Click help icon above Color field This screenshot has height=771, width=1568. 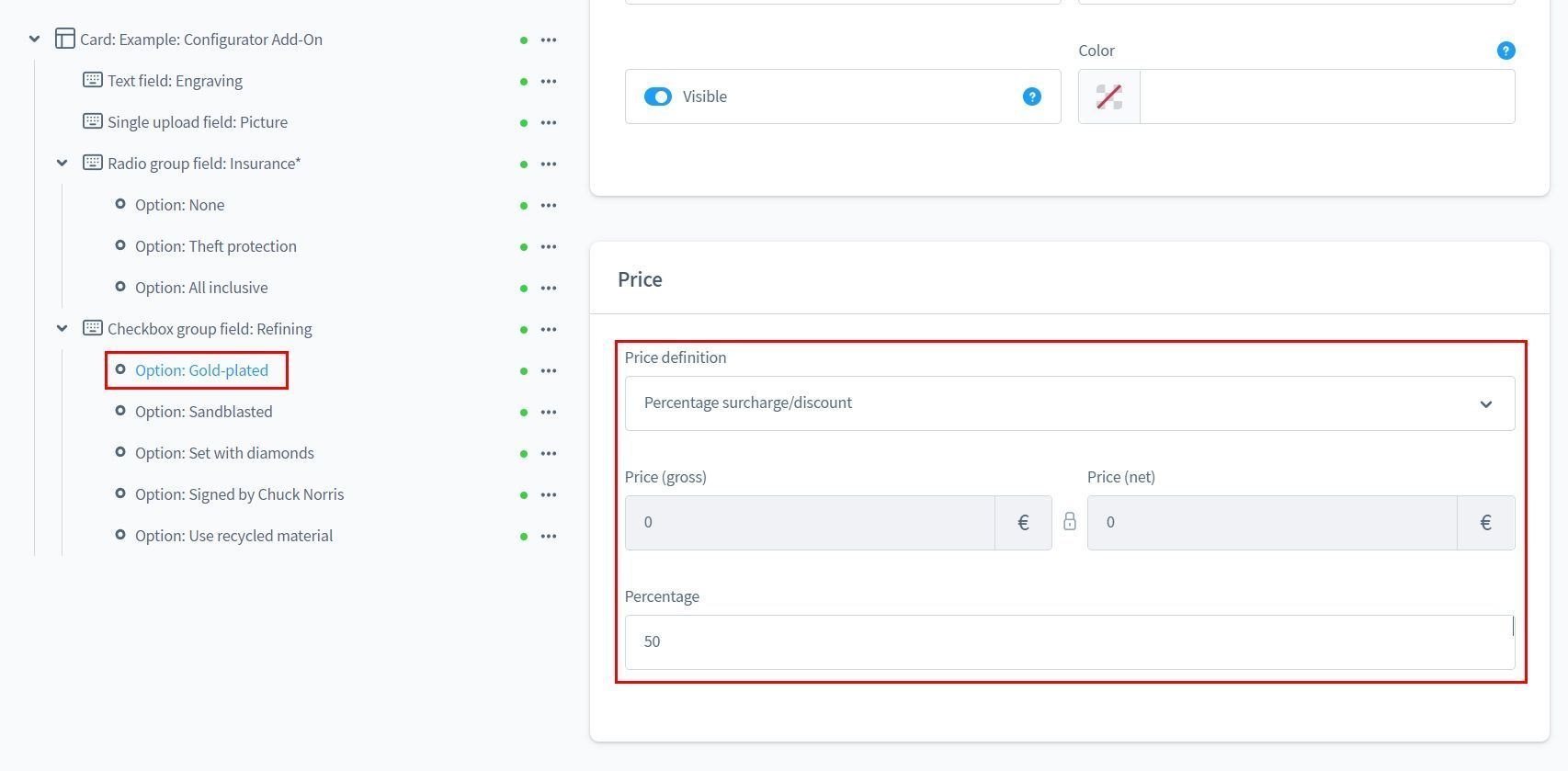click(1505, 51)
